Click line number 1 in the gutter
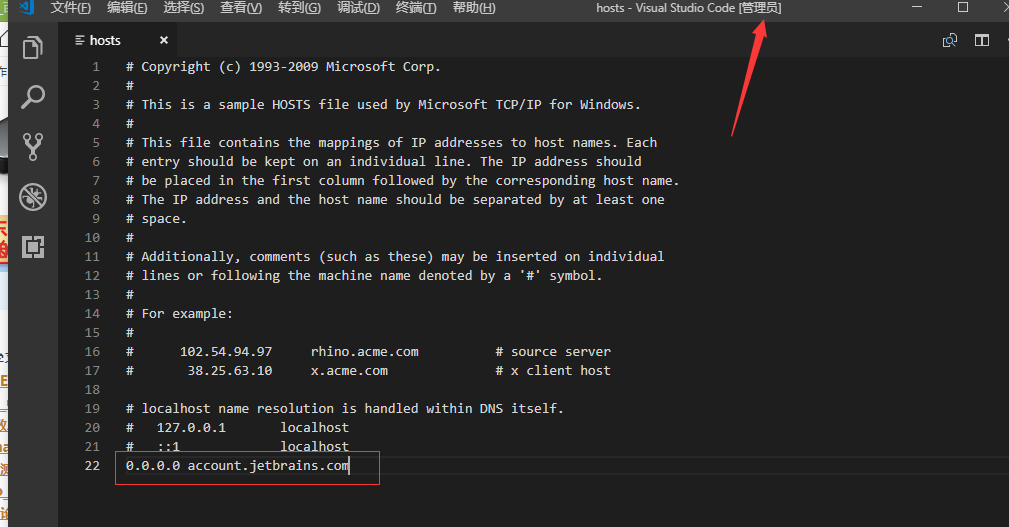Image resolution: width=1009 pixels, height=527 pixels. click(x=96, y=66)
